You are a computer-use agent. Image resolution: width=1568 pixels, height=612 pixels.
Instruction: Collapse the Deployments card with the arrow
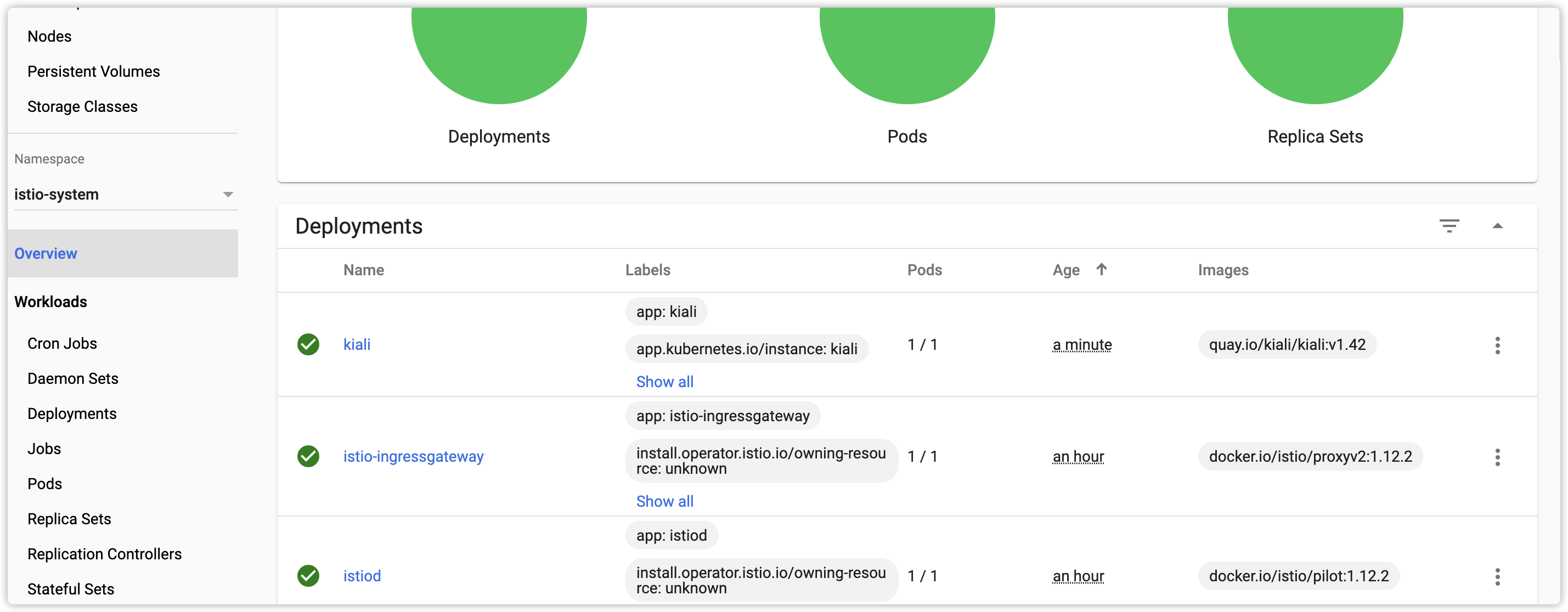click(1497, 226)
